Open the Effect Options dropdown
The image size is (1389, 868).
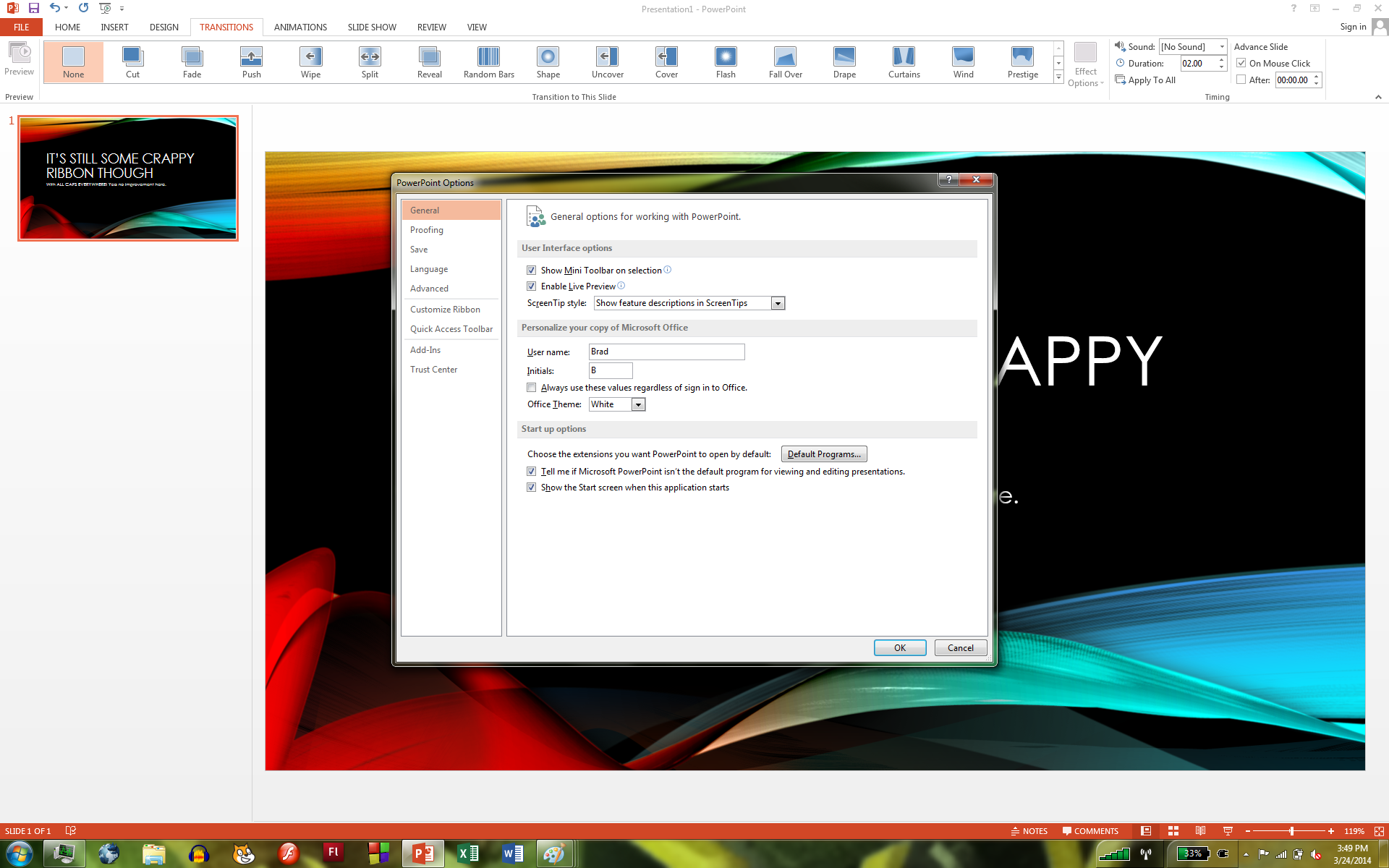click(x=1085, y=64)
